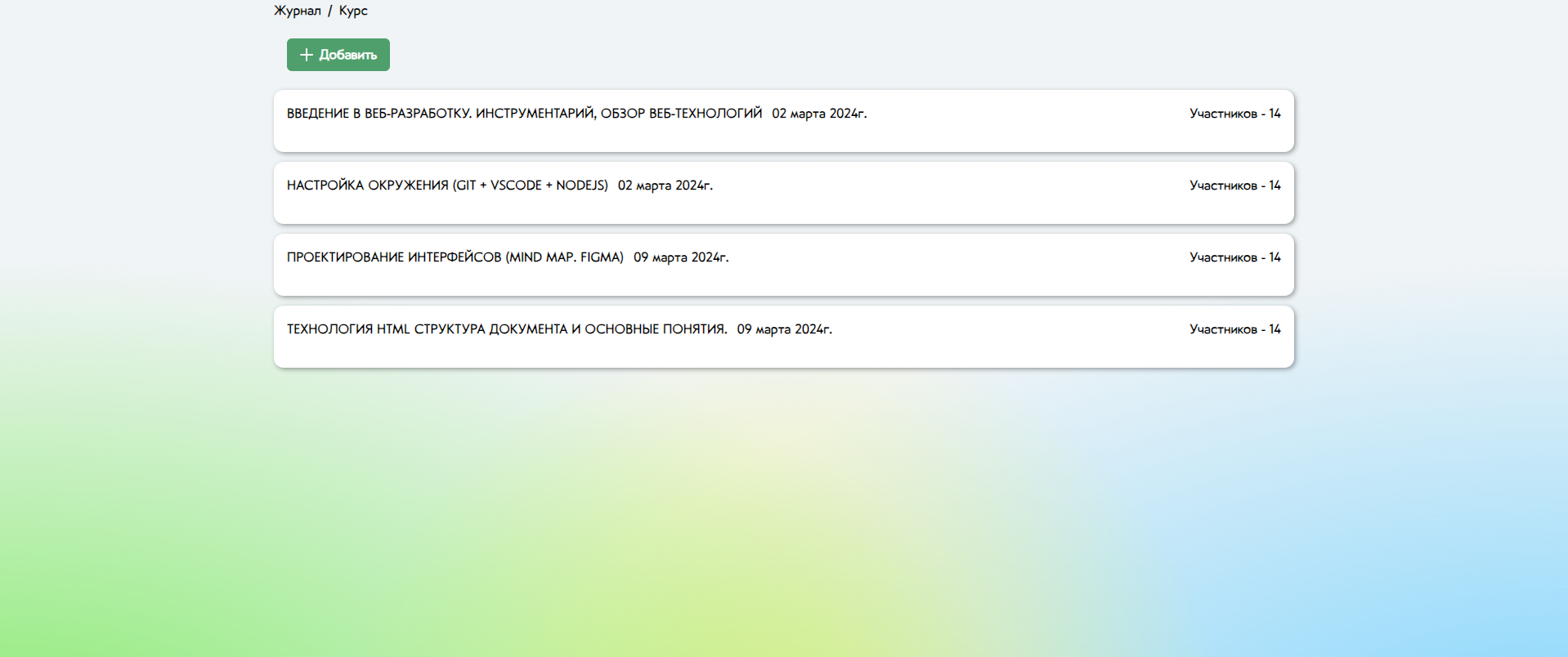Click the date of the ПРОЕКТИРОВАНИЕ ИНТЕРФЕЙСОВ lesson
This screenshot has width=1568, height=657.
[681, 257]
